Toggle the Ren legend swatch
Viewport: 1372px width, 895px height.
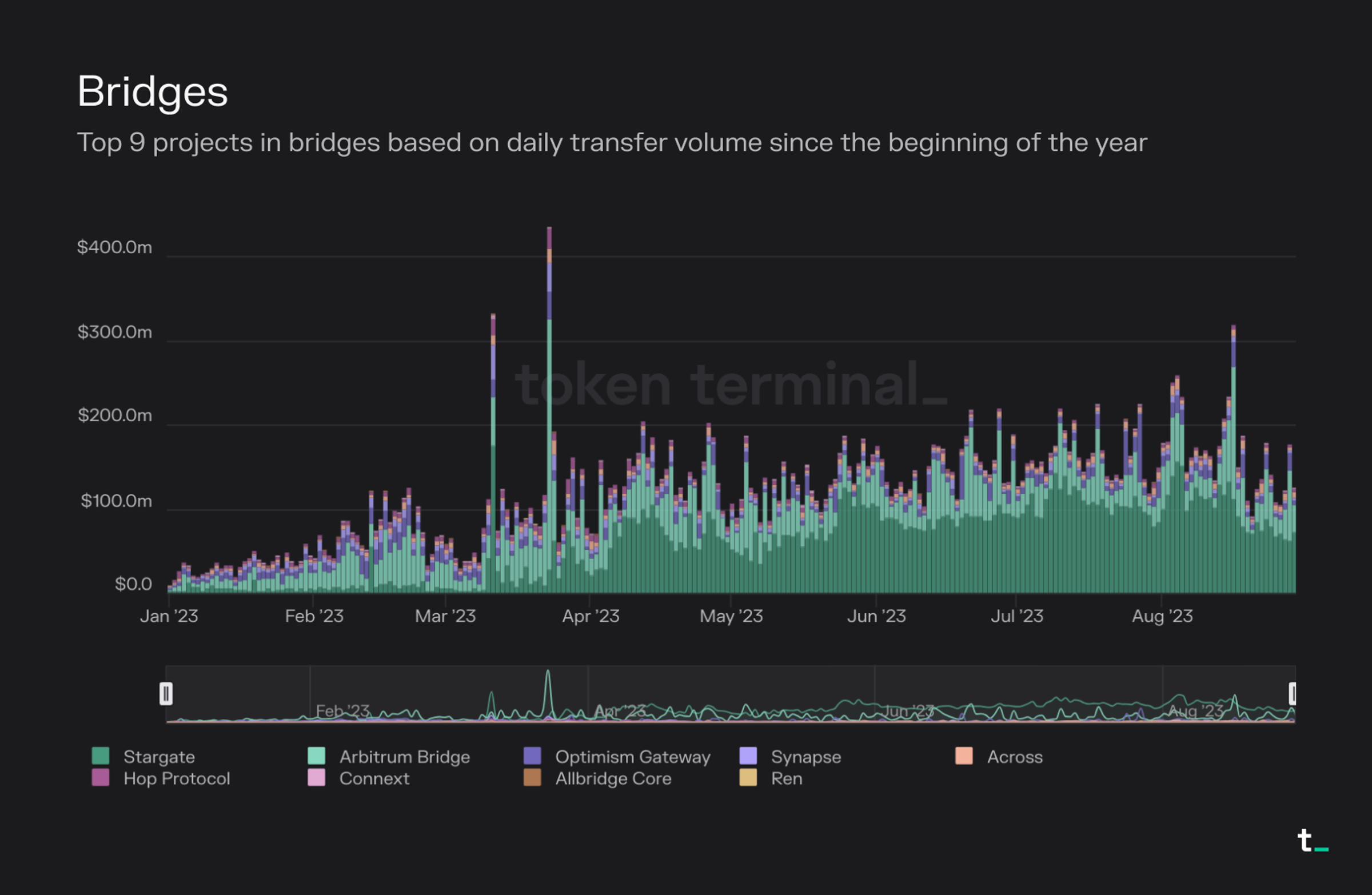click(748, 777)
